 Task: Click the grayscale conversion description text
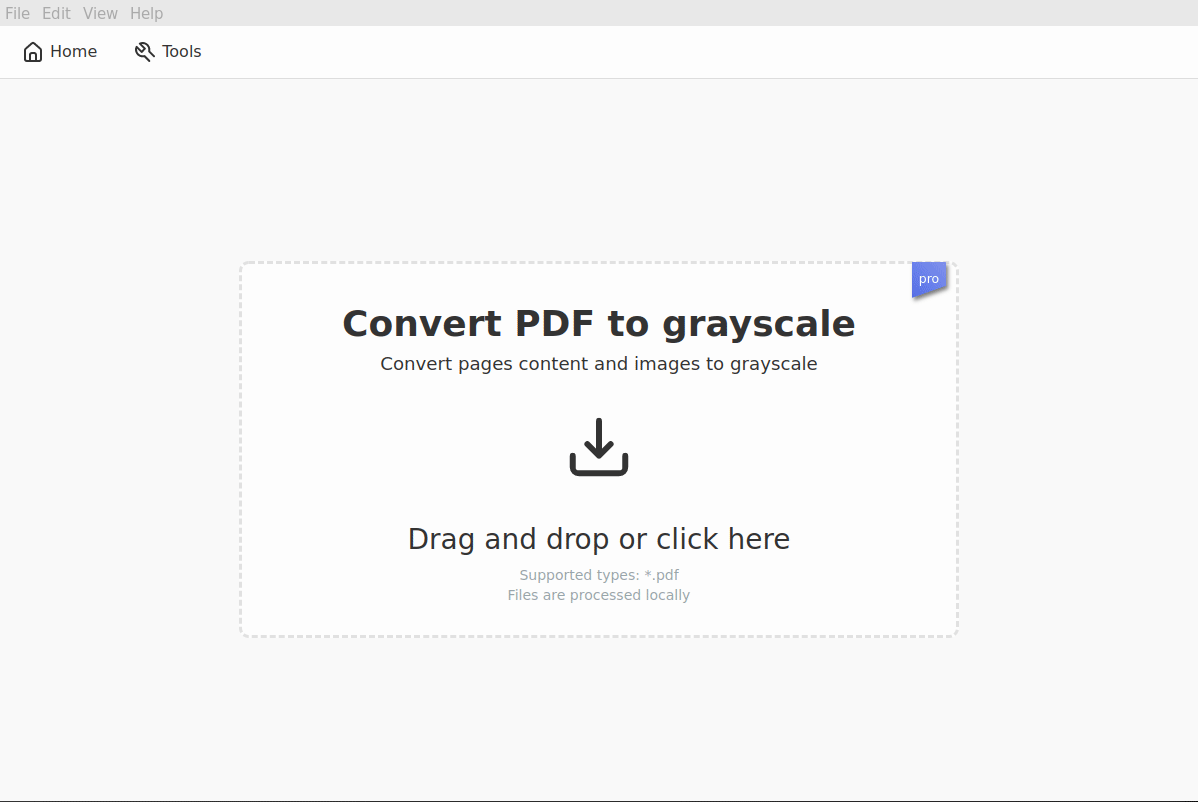[598, 363]
